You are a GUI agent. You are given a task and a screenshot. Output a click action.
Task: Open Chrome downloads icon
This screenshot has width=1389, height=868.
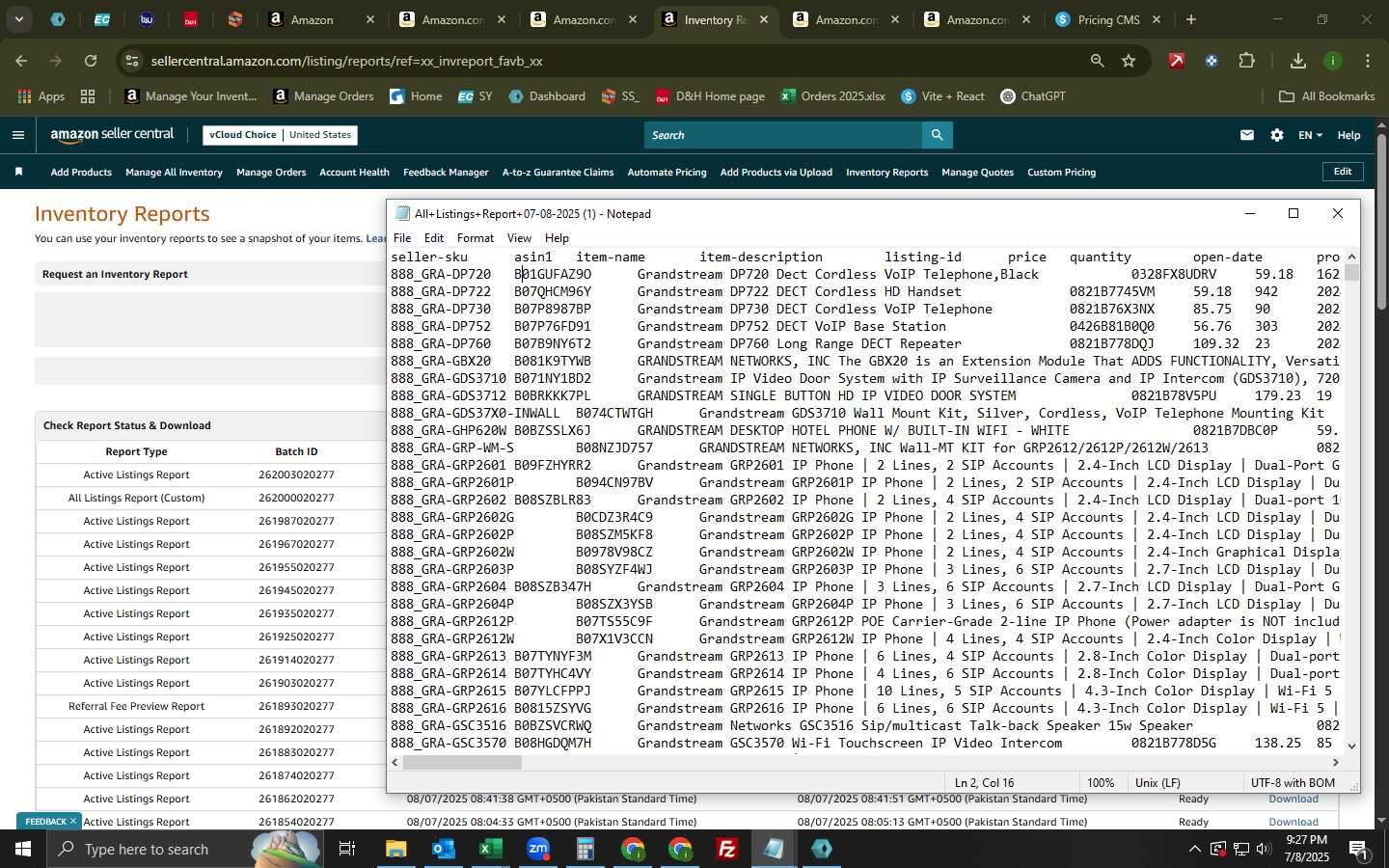point(1298,61)
